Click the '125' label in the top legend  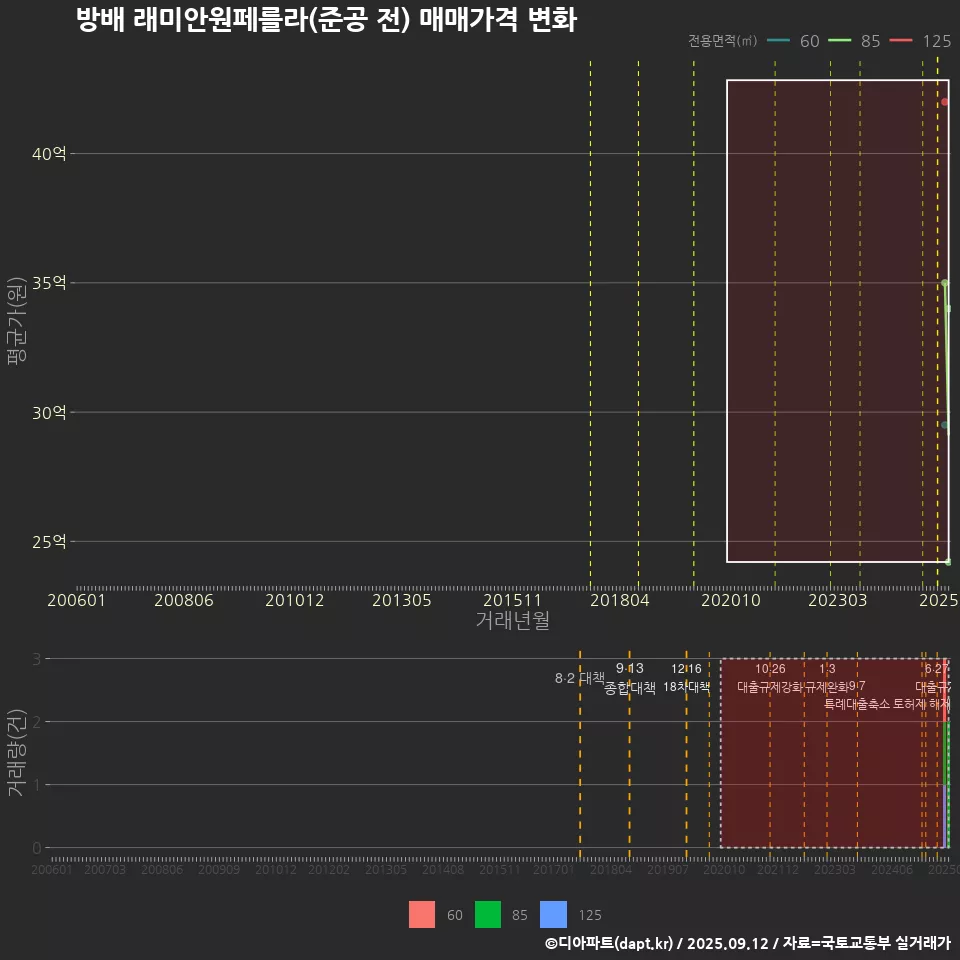[937, 41]
